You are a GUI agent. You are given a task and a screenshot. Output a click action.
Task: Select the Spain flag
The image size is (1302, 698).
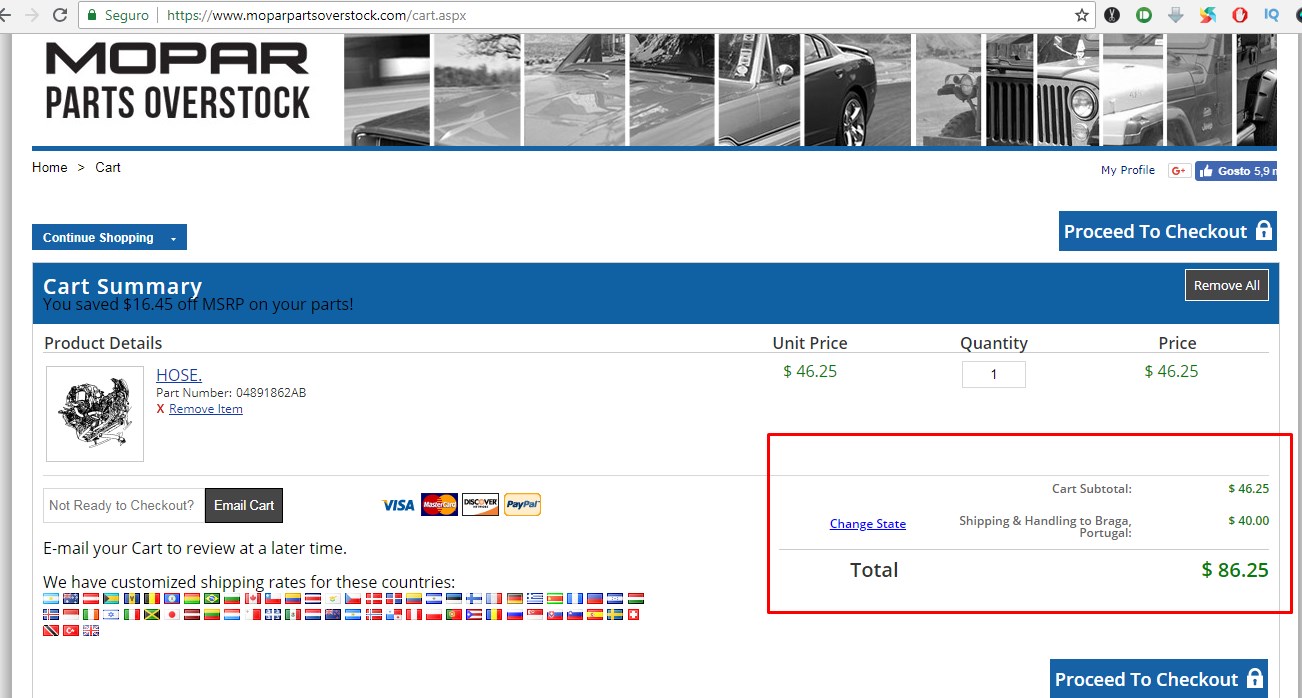[595, 614]
